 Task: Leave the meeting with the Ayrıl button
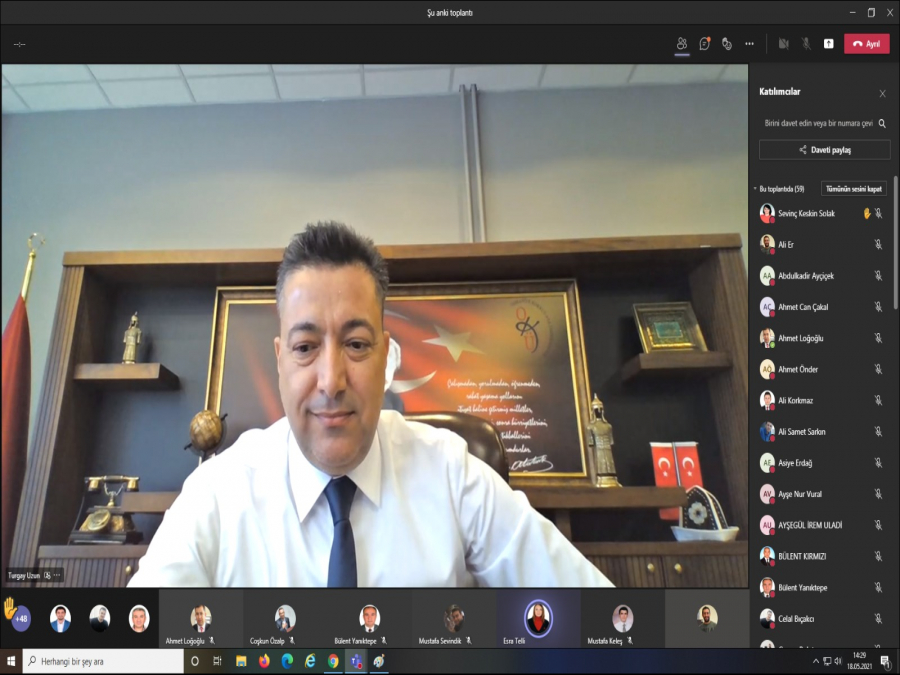[866, 44]
